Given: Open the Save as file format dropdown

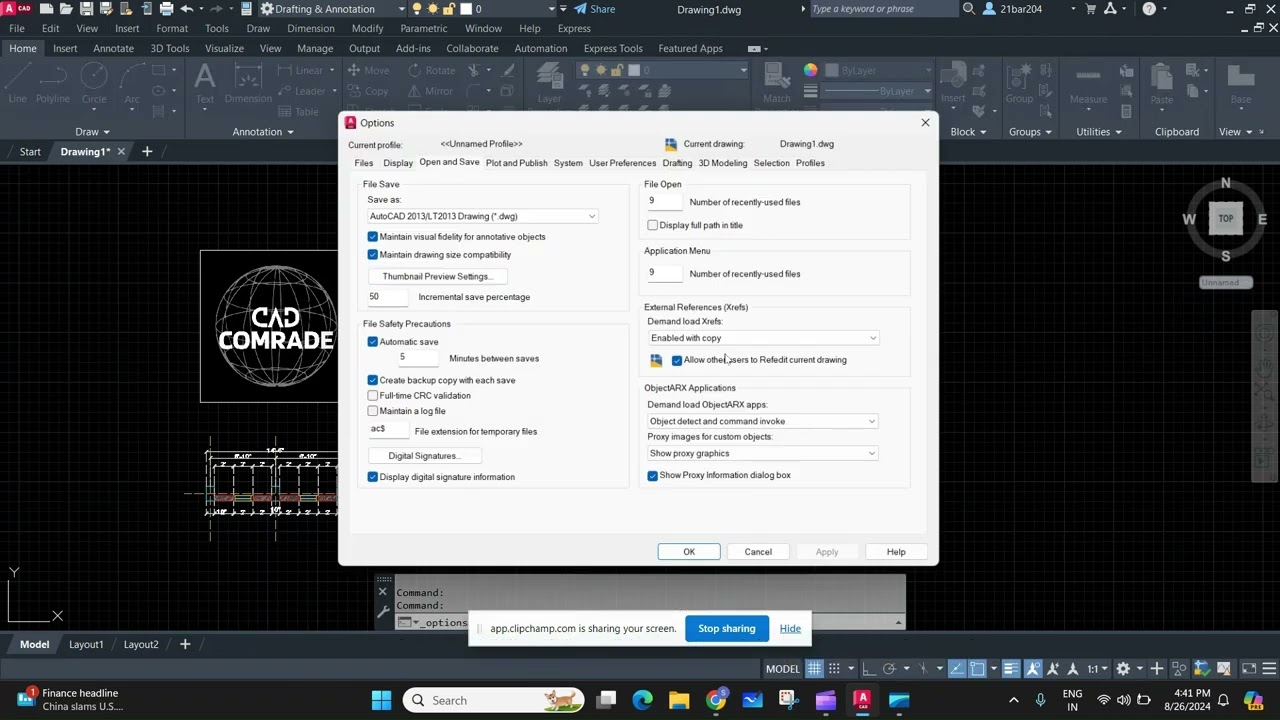Looking at the screenshot, I should tap(482, 216).
